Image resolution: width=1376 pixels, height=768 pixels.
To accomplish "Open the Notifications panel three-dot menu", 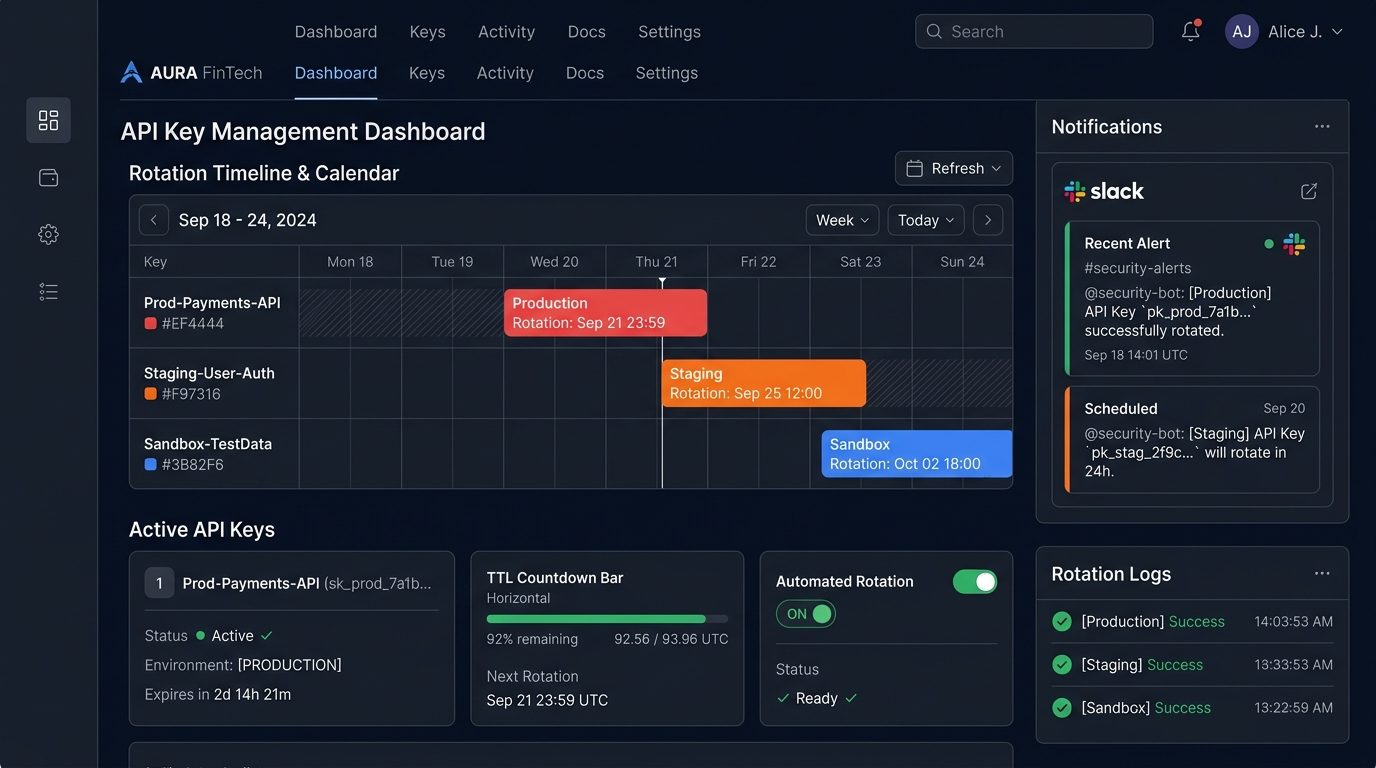I will [1322, 126].
